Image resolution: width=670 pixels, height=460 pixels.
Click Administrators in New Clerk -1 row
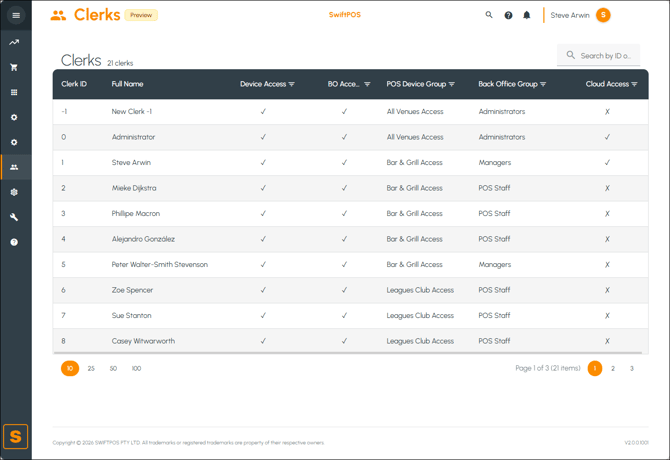point(502,111)
